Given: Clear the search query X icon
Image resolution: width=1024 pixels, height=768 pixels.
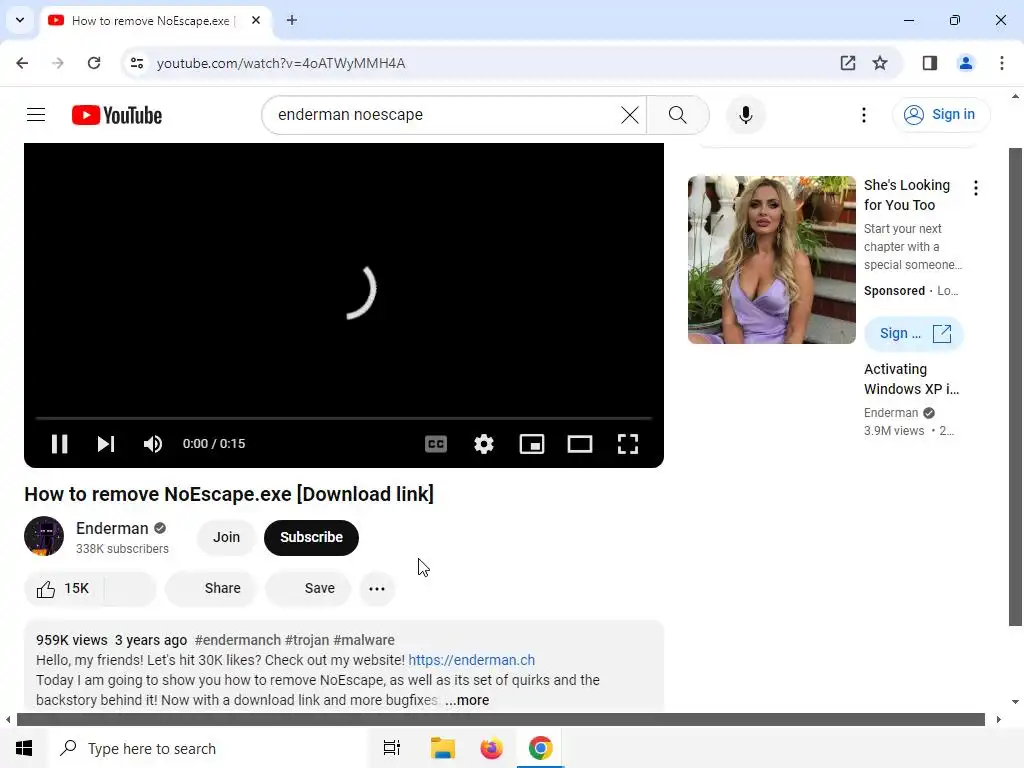Looking at the screenshot, I should (x=630, y=115).
